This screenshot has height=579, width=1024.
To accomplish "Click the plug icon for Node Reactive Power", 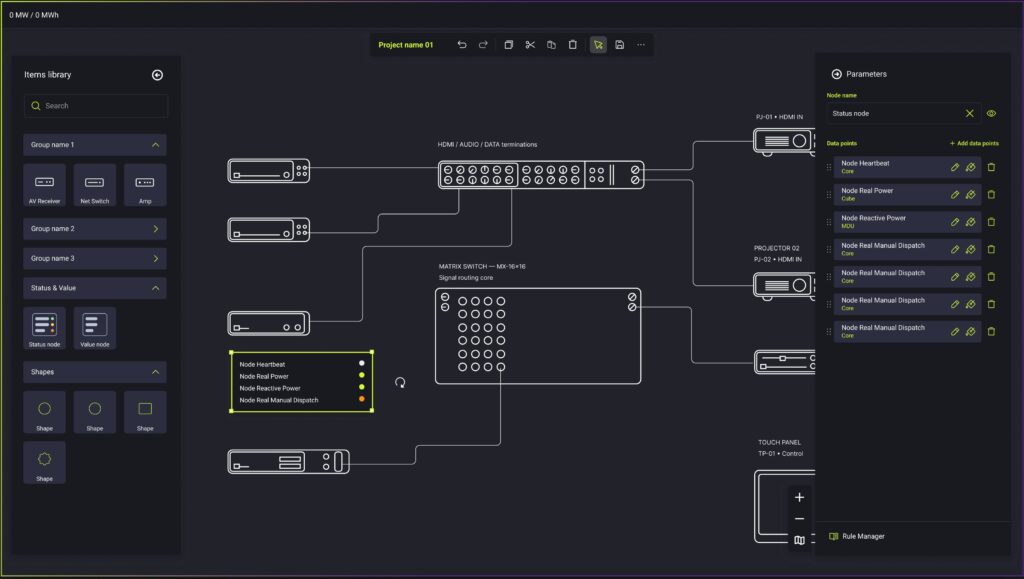I will pos(971,222).
